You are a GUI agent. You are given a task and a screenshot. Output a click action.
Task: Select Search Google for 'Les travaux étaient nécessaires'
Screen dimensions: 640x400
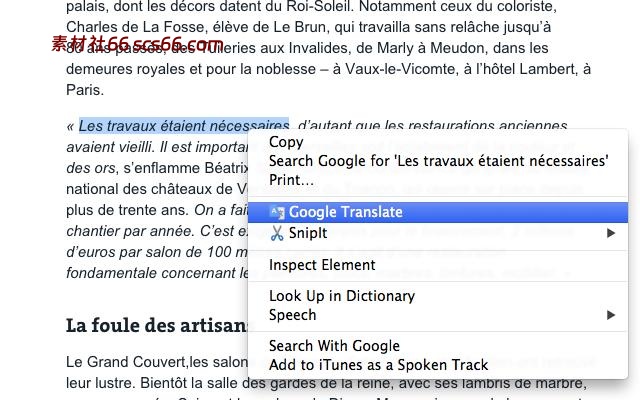(x=438, y=160)
